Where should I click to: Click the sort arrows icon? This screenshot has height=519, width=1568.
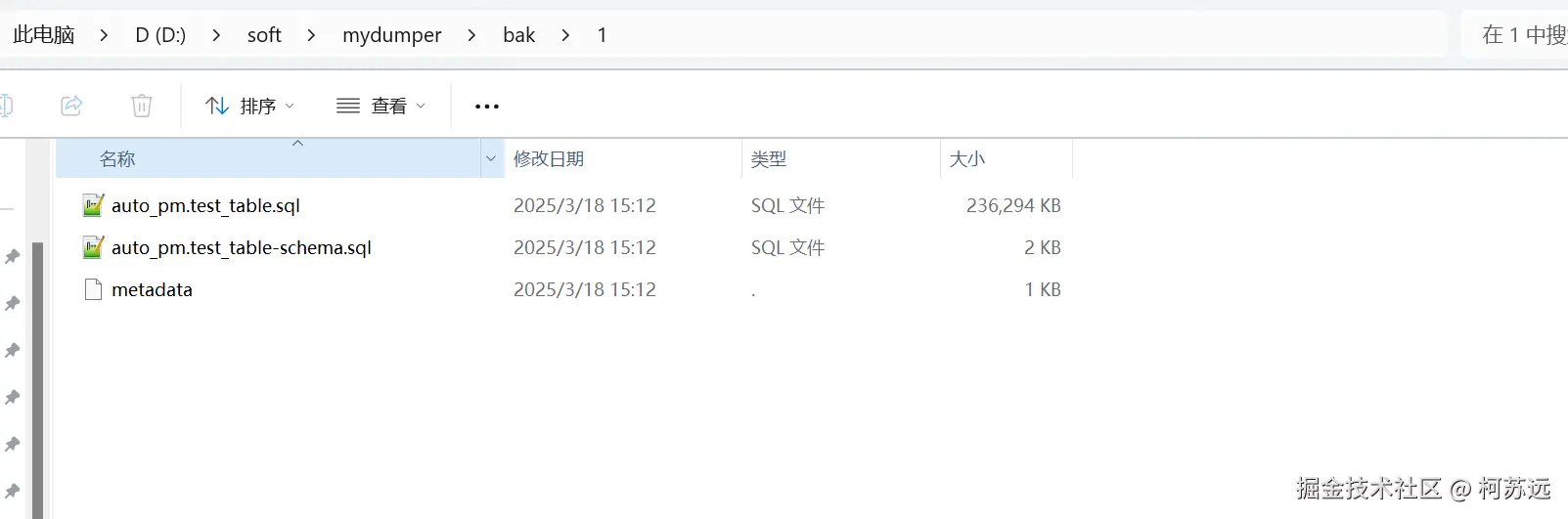217,106
